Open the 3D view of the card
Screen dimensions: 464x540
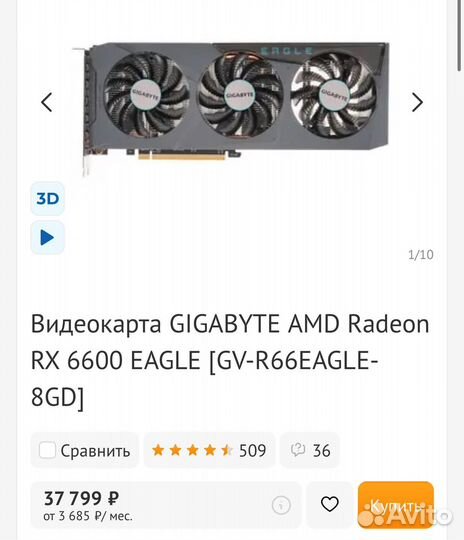click(48, 199)
